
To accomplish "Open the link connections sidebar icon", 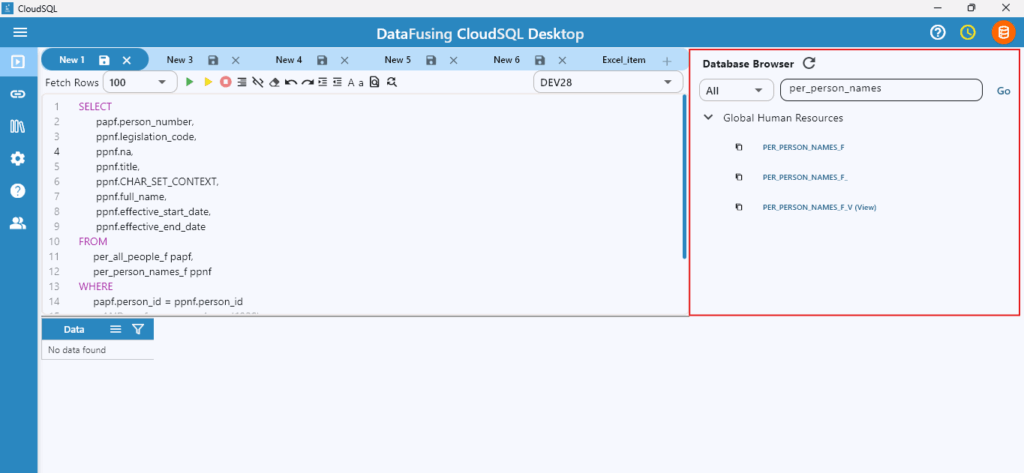I will [x=18, y=94].
